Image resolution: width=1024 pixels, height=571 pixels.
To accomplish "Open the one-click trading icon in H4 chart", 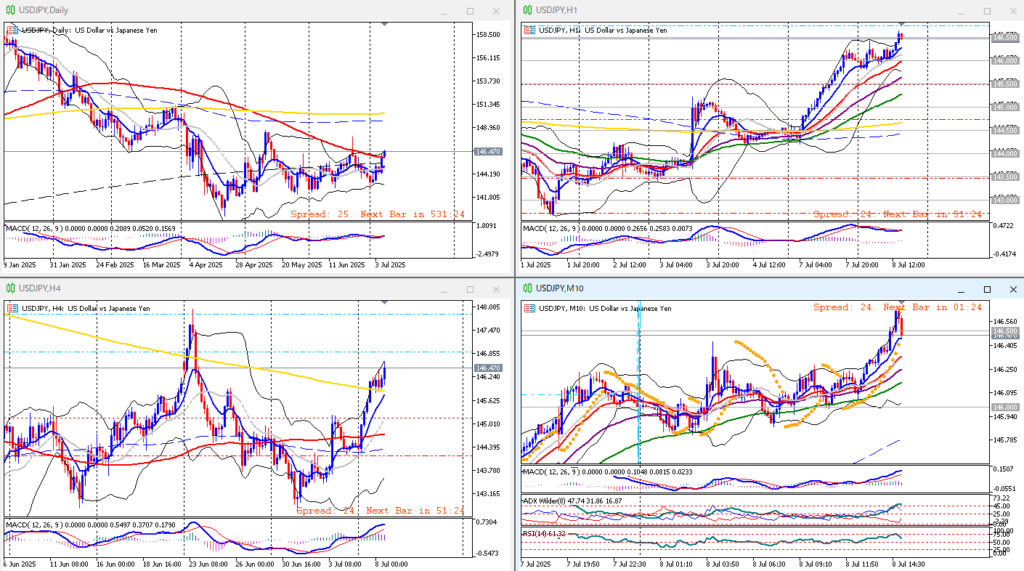I will click(12, 308).
